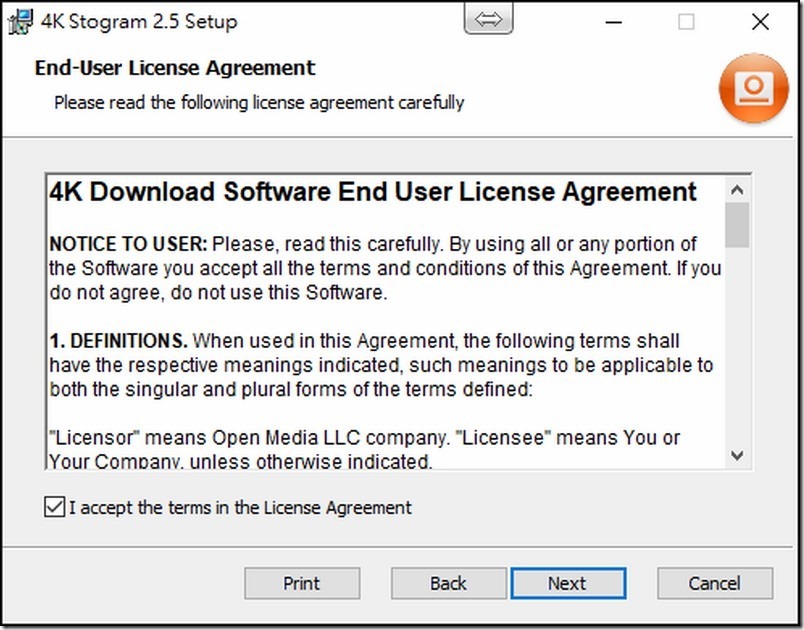804x630 pixels.
Task: Cancel the installation
Action: tap(714, 583)
